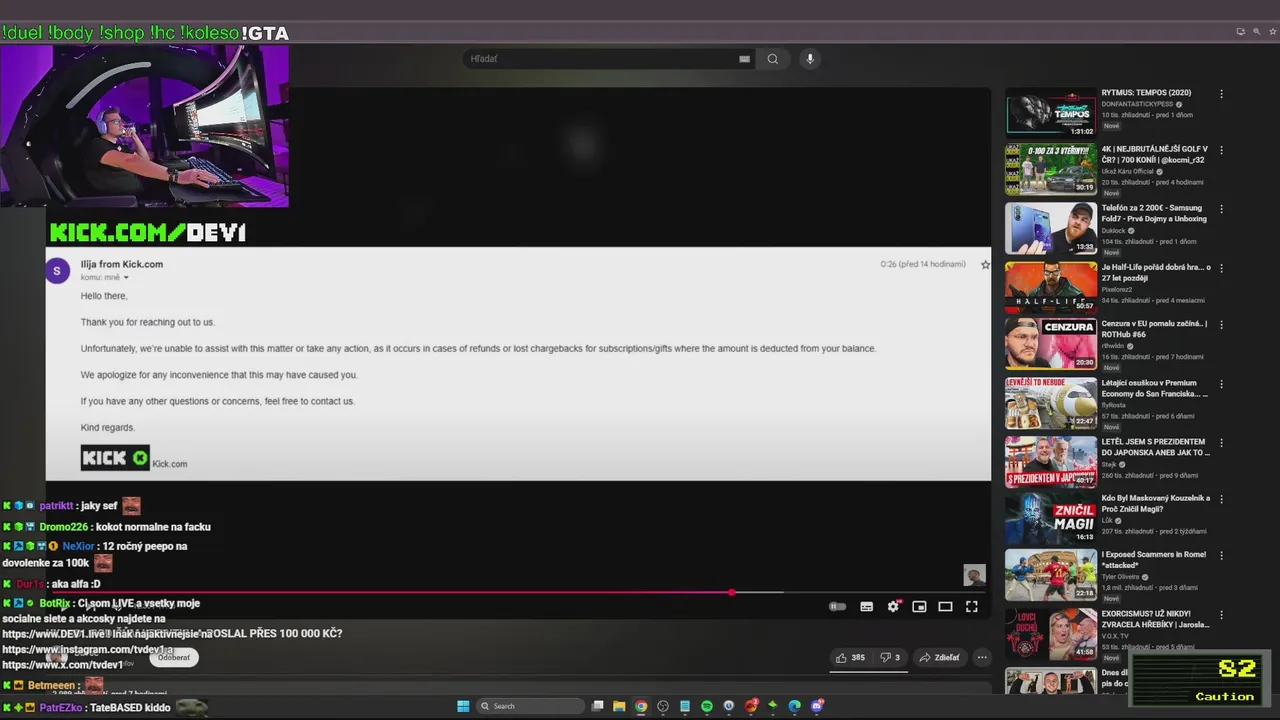Click the sender avatar 'S' in the email
This screenshot has width=1280, height=720.
tap(57, 270)
